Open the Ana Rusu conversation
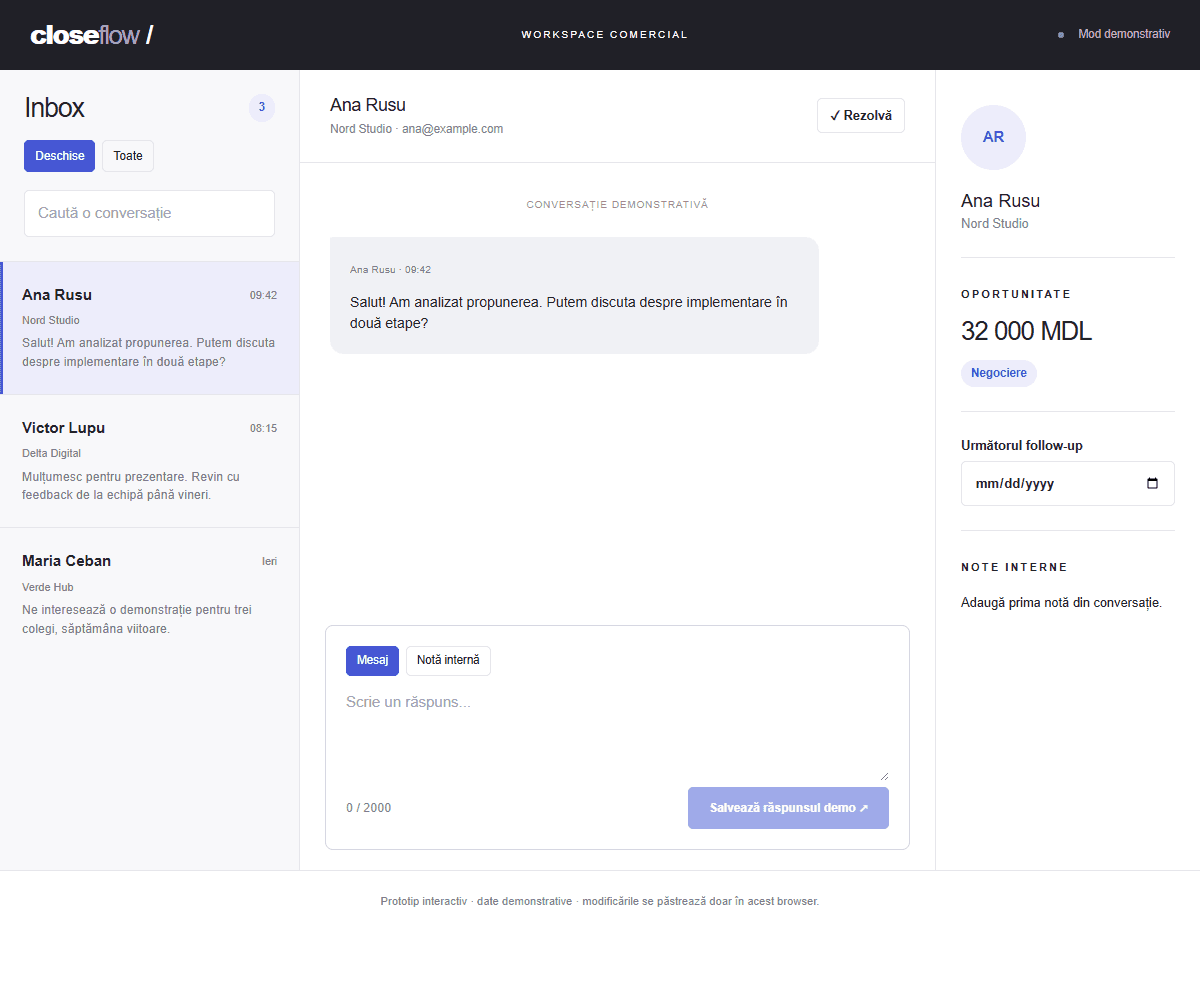 pyautogui.click(x=150, y=328)
